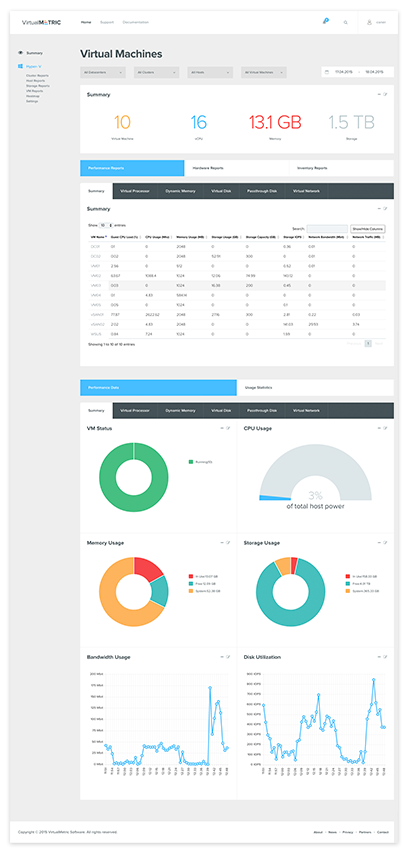Open Virtual Network tab above the table

pyautogui.click(x=306, y=191)
